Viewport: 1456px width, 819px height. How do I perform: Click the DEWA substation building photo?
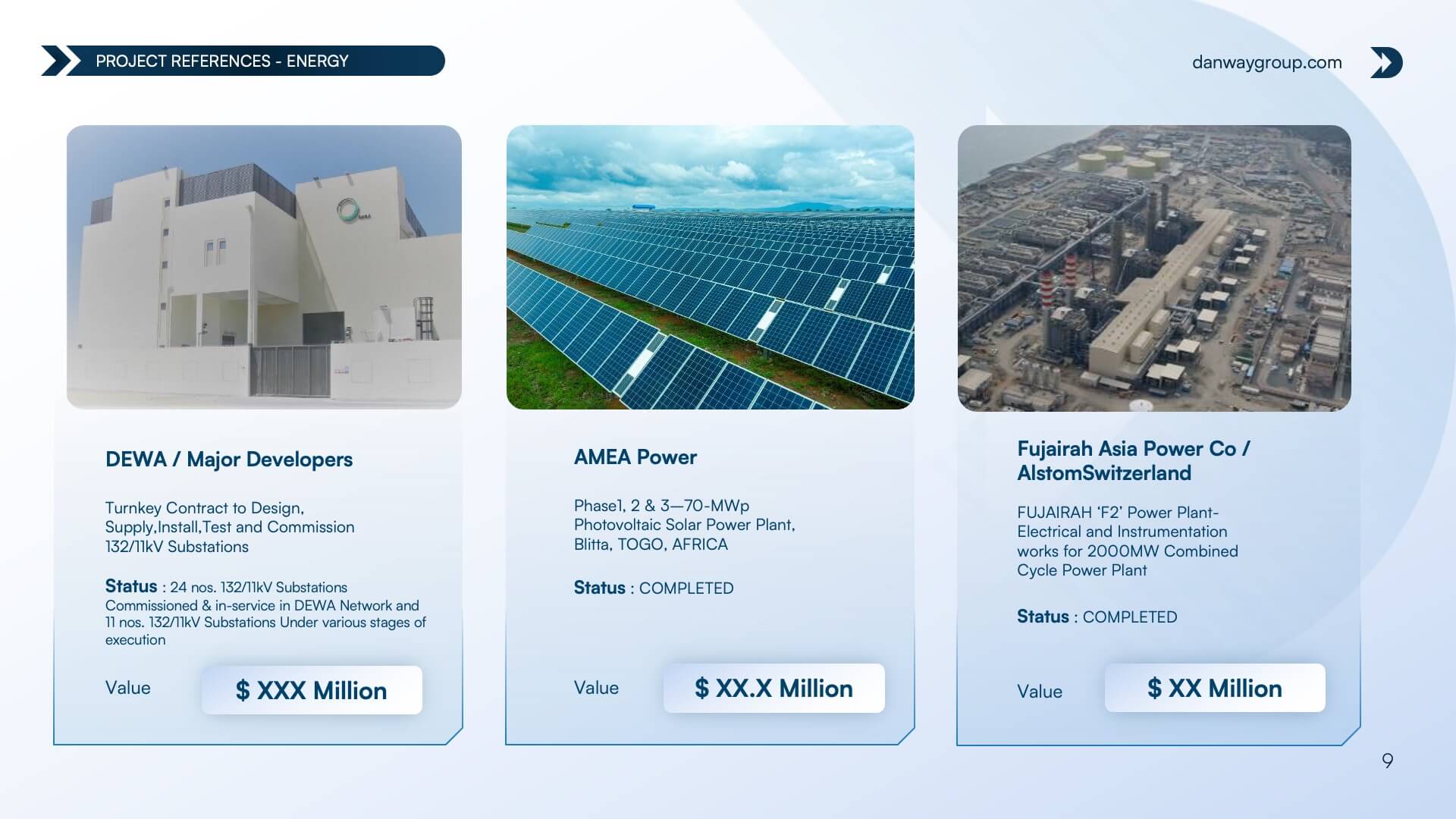pos(264,267)
